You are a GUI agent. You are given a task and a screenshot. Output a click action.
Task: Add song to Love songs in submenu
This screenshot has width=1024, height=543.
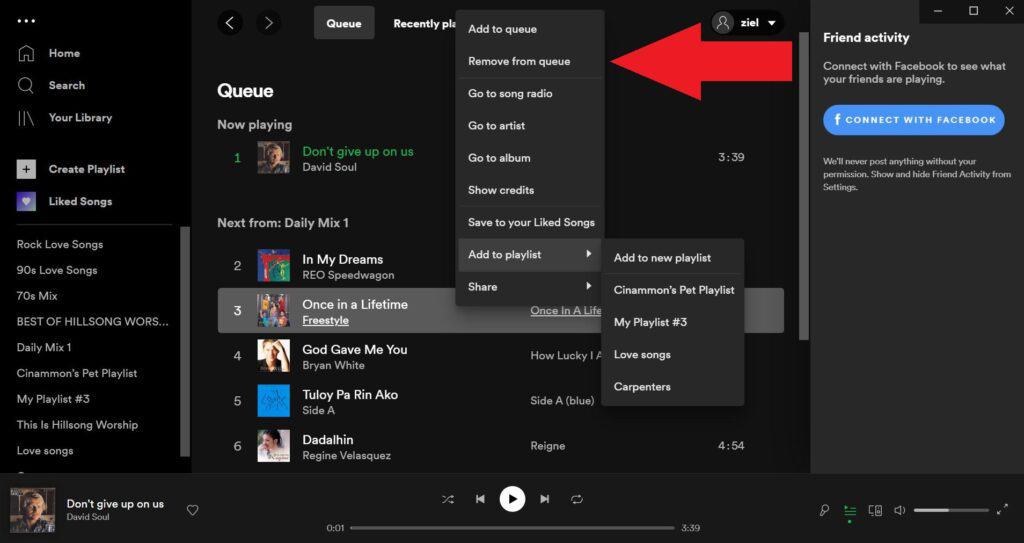[673, 355]
